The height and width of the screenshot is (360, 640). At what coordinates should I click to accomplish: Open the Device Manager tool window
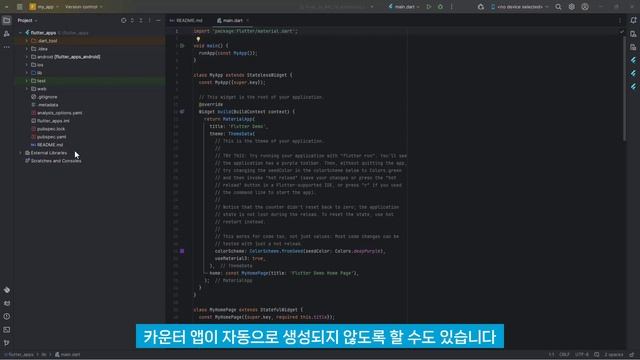click(633, 34)
